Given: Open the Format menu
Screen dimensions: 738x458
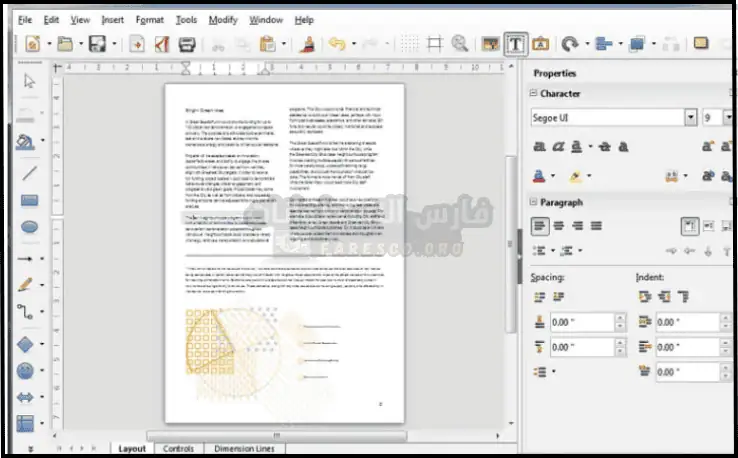Looking at the screenshot, I should [149, 19].
